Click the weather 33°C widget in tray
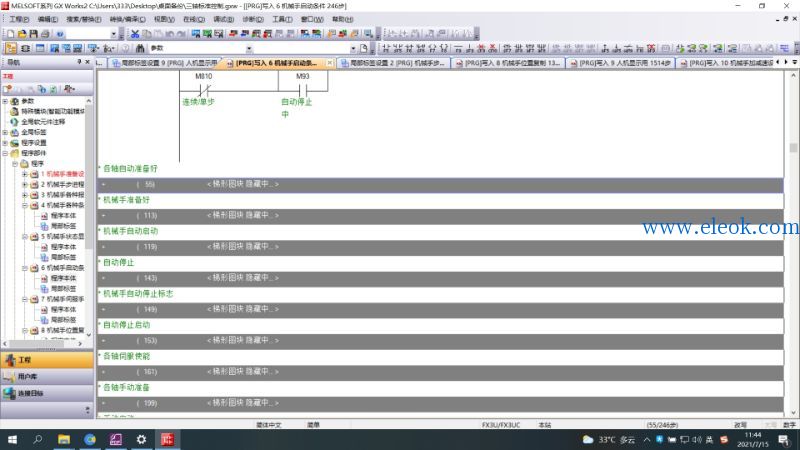Viewport: 800px width, 450px height. tap(609, 439)
